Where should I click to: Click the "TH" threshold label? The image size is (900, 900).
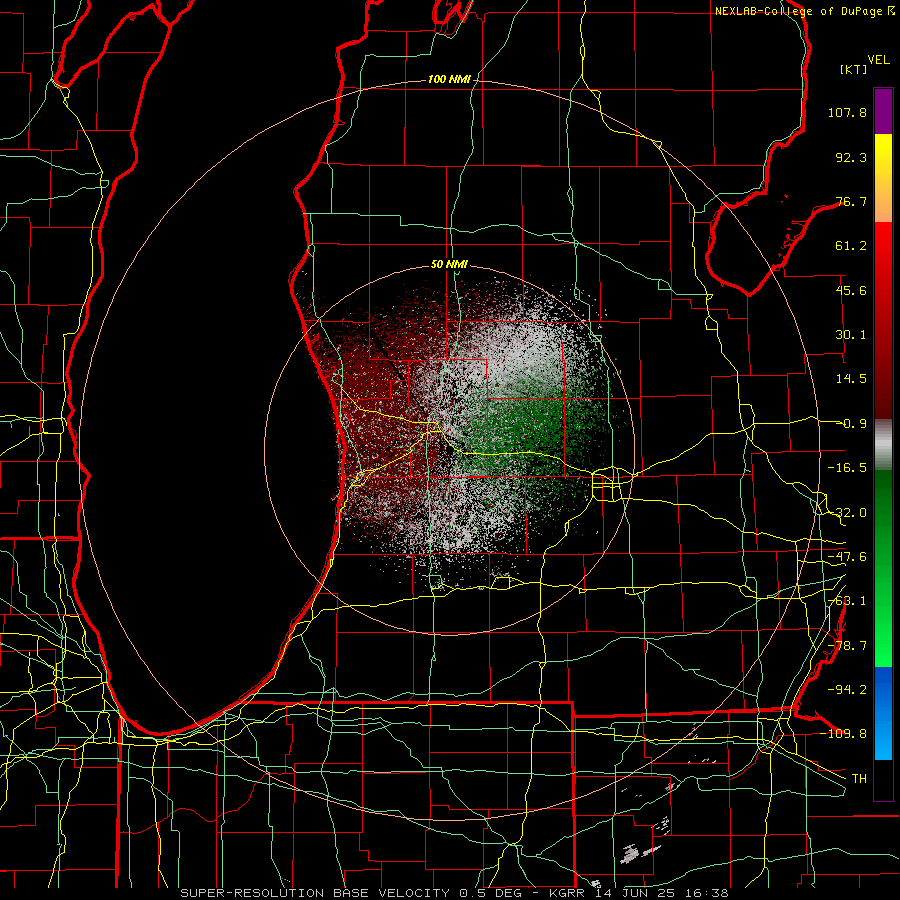click(x=859, y=779)
